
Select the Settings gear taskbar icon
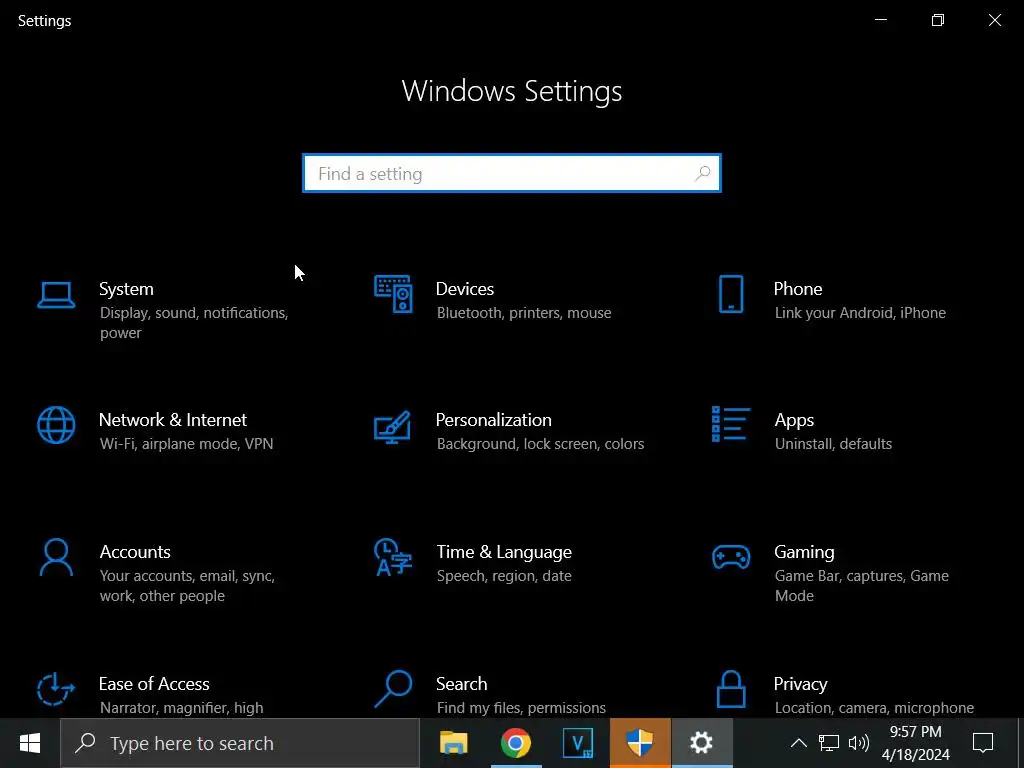point(702,743)
